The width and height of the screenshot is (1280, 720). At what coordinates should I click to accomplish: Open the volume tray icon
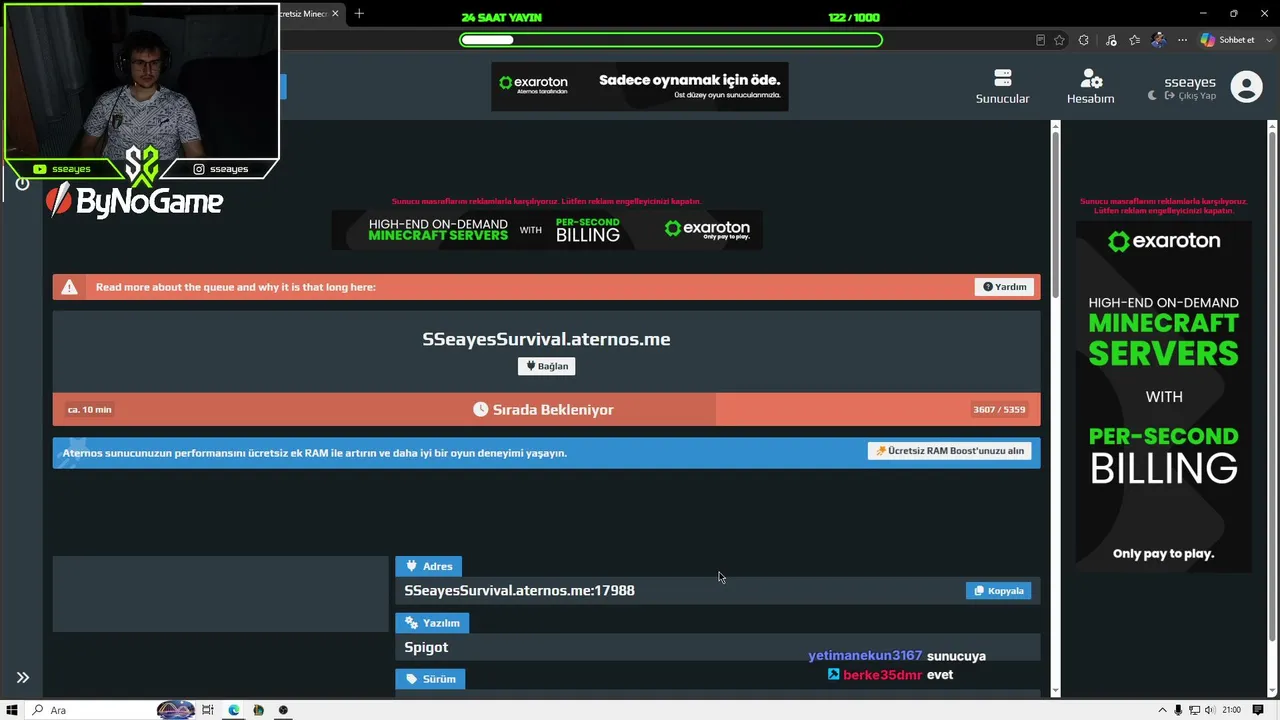point(1209,710)
